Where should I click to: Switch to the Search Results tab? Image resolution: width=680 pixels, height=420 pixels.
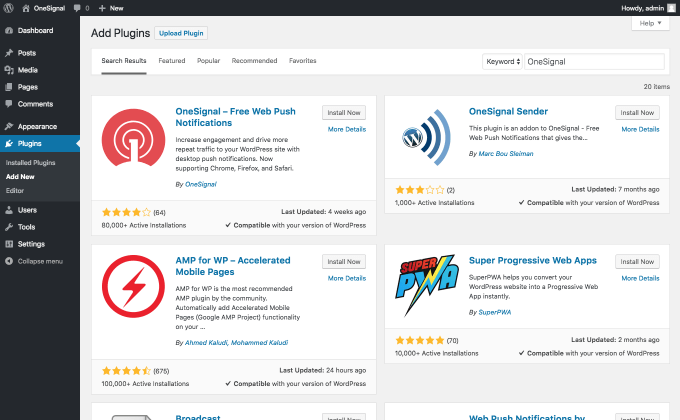124,61
